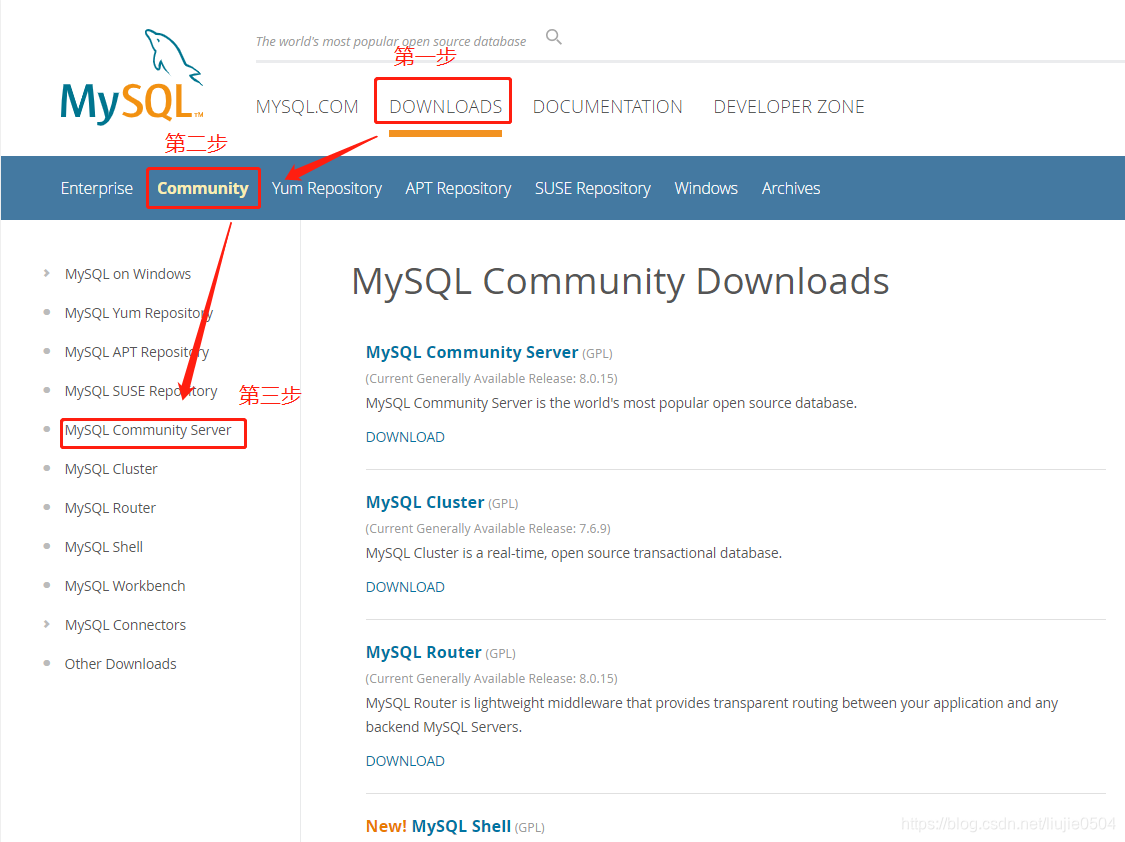
Task: Click DOWNLOAD under MySQL Community Server
Action: [405, 437]
